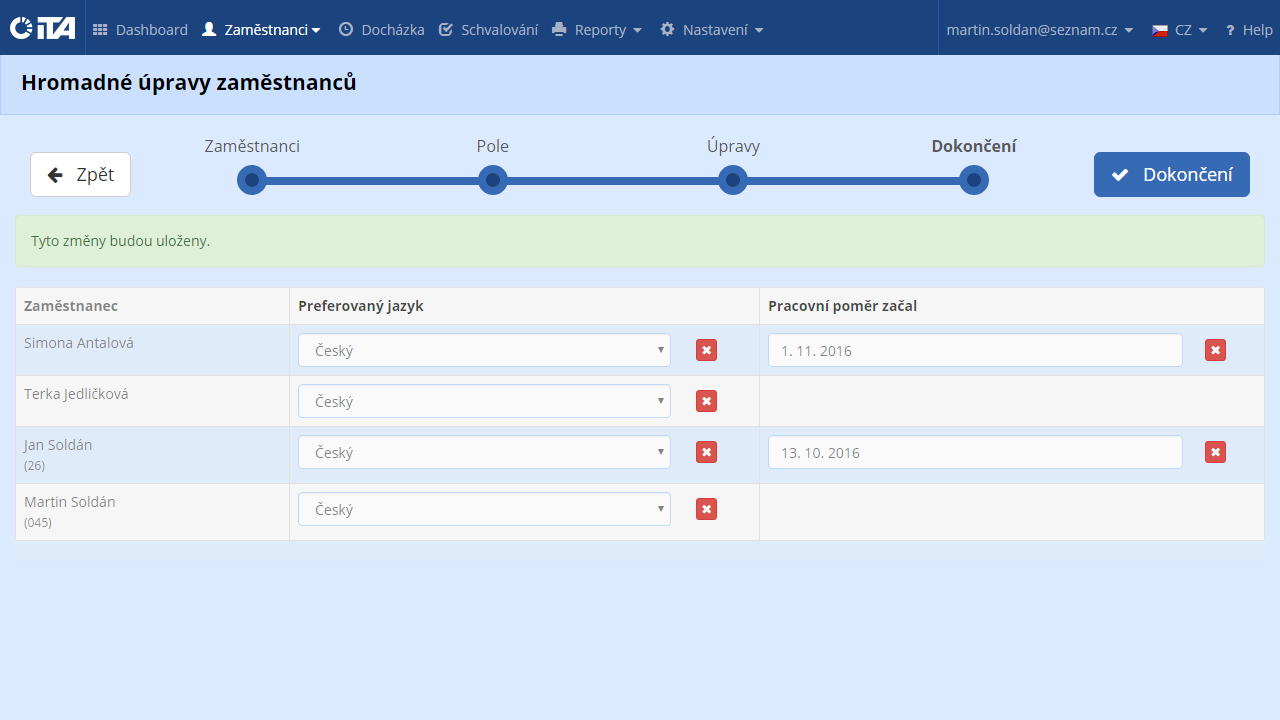The image size is (1280, 720).
Task: Click the iTA logo in the navbar
Action: 42,29
